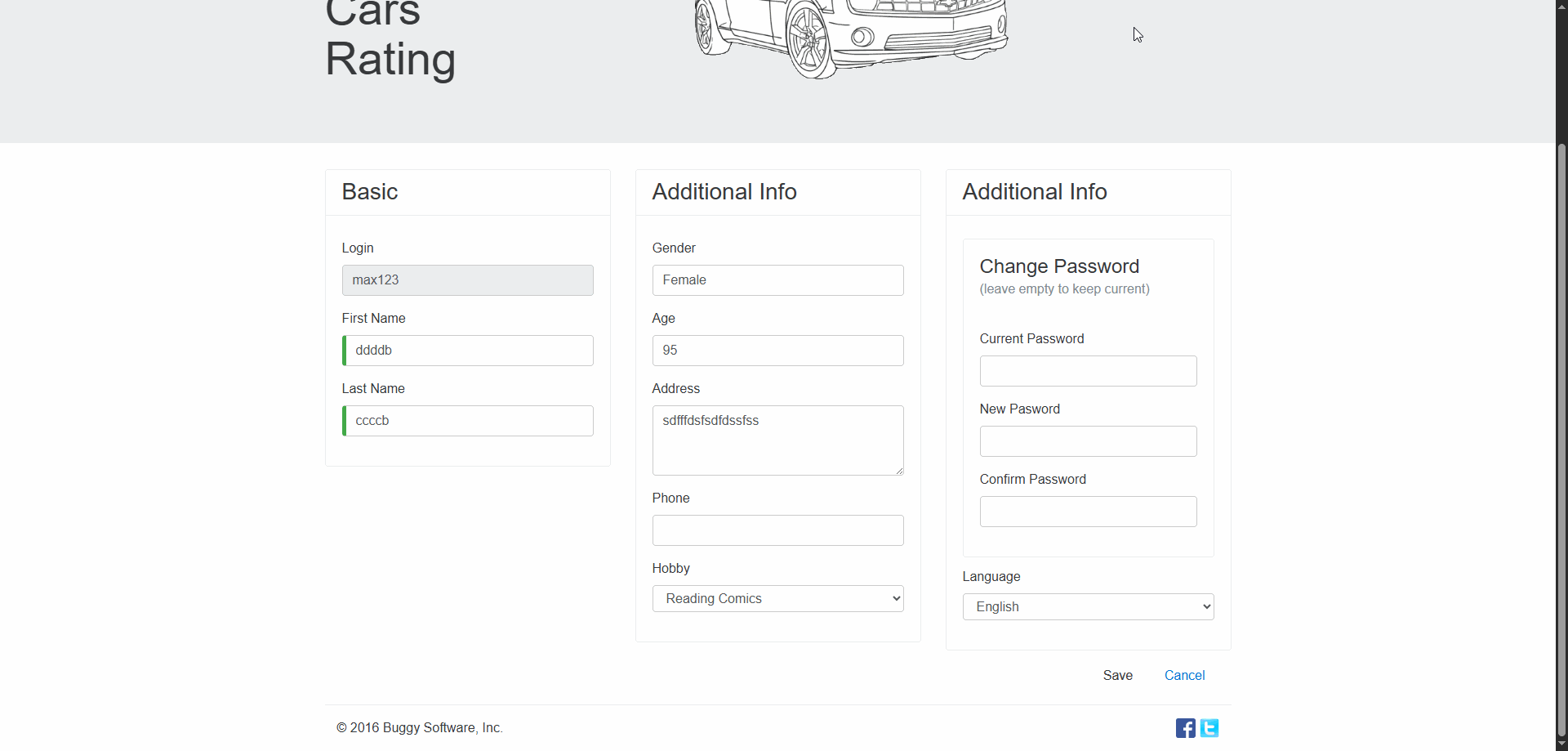Click the Gender text field
1568x751 pixels.
point(777,280)
